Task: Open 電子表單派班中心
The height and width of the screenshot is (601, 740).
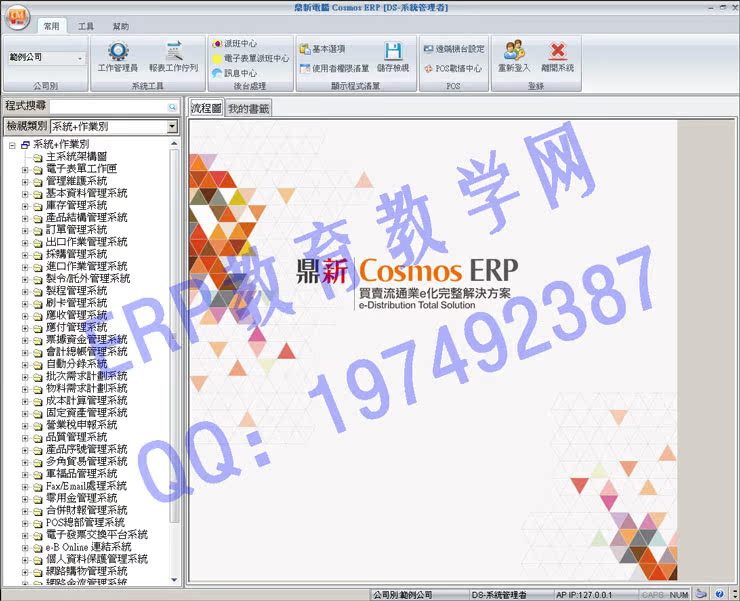Action: (x=251, y=58)
